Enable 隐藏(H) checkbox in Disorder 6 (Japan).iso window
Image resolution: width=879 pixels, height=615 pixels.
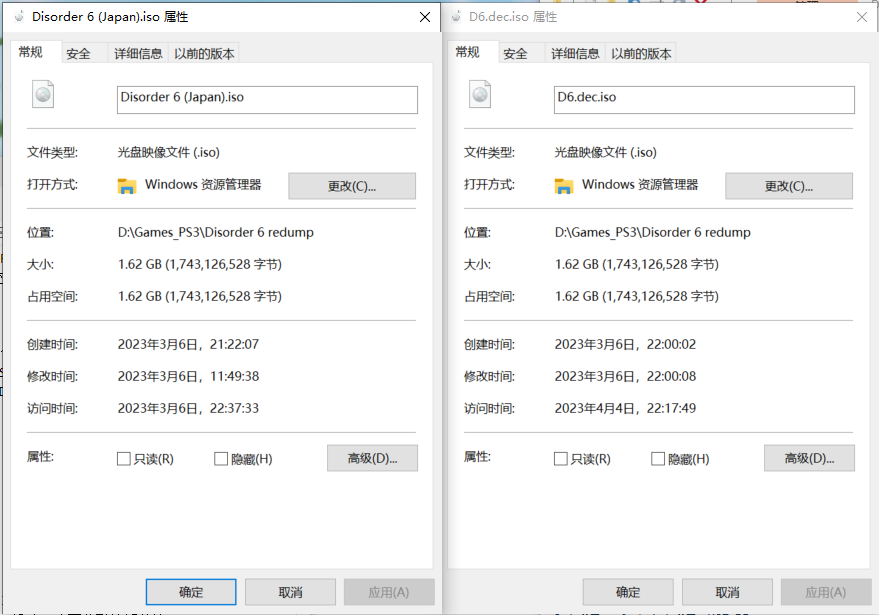click(221, 459)
